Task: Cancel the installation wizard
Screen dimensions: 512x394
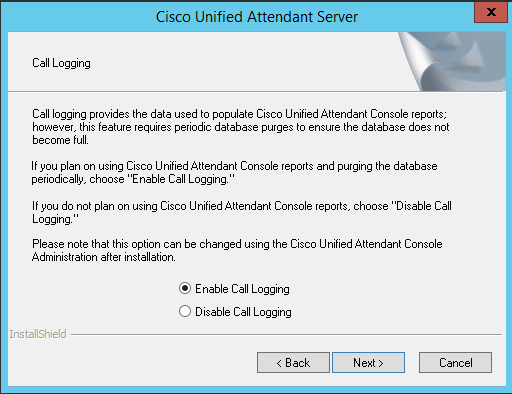Action: (x=455, y=363)
